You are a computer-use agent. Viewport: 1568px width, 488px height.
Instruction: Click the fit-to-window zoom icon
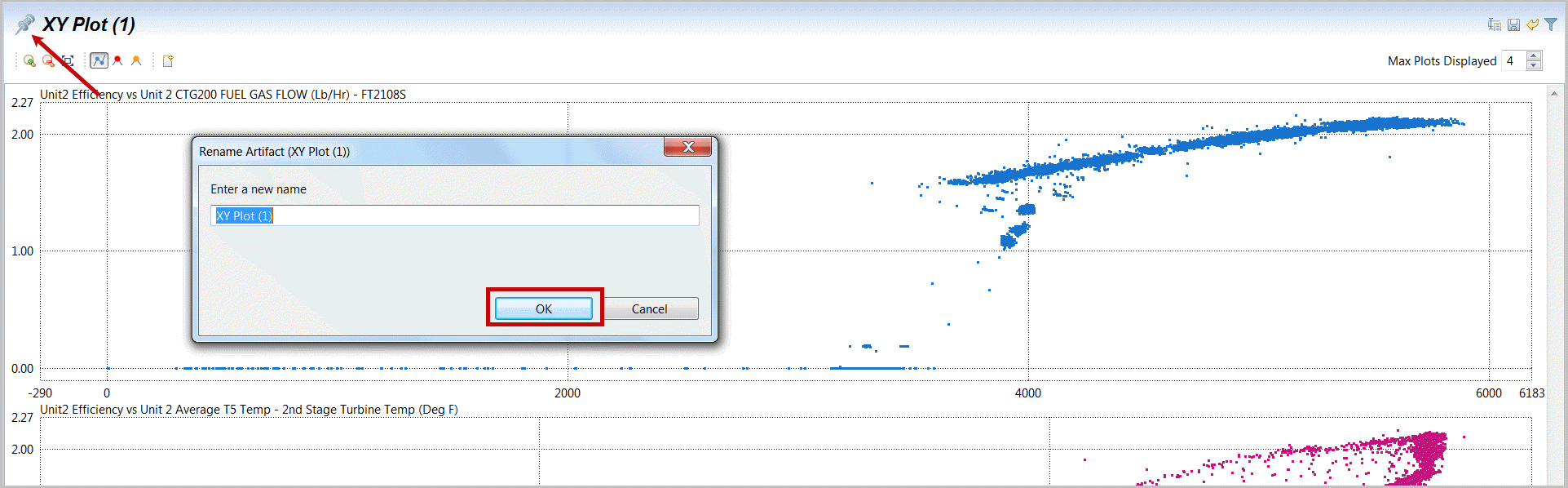pyautogui.click(x=68, y=61)
